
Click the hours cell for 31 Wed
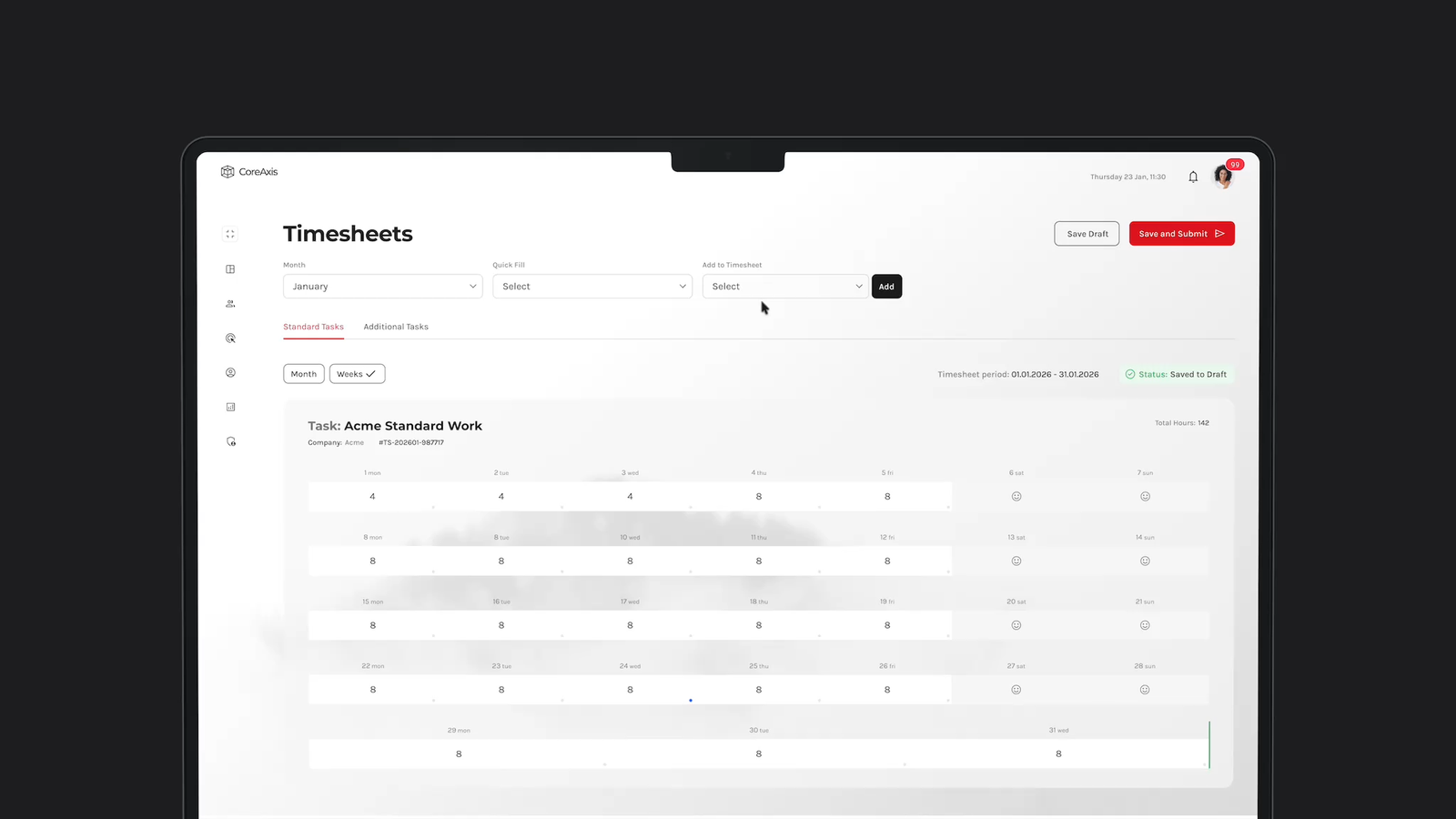(1058, 753)
